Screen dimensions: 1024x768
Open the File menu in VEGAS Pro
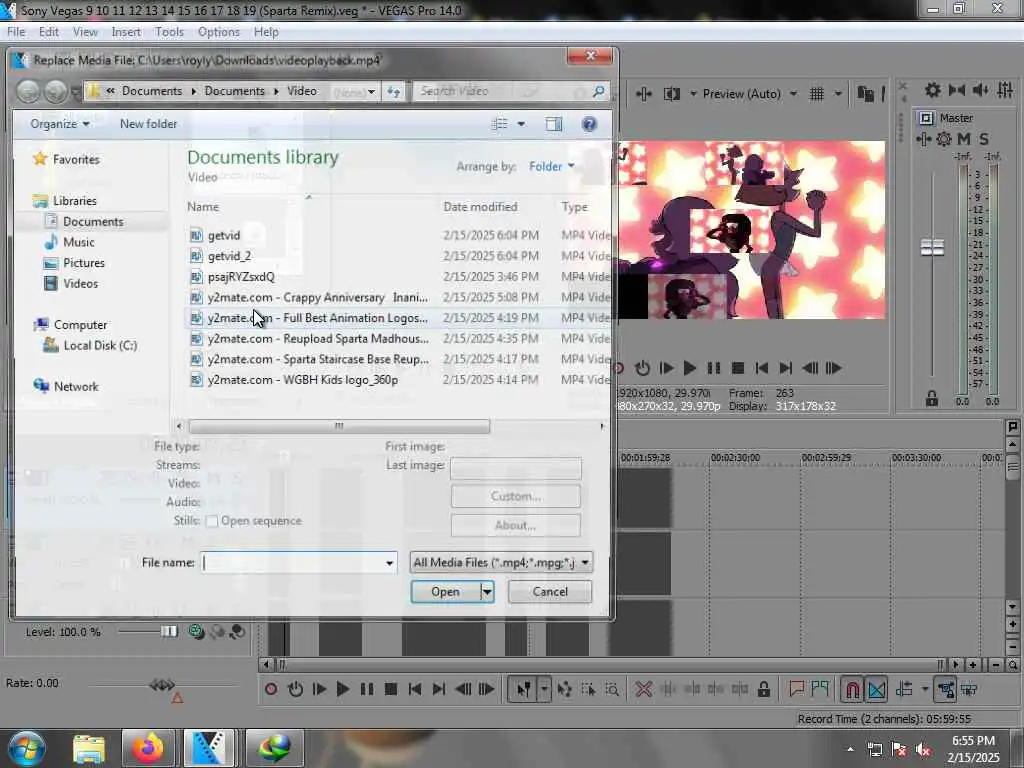16,32
